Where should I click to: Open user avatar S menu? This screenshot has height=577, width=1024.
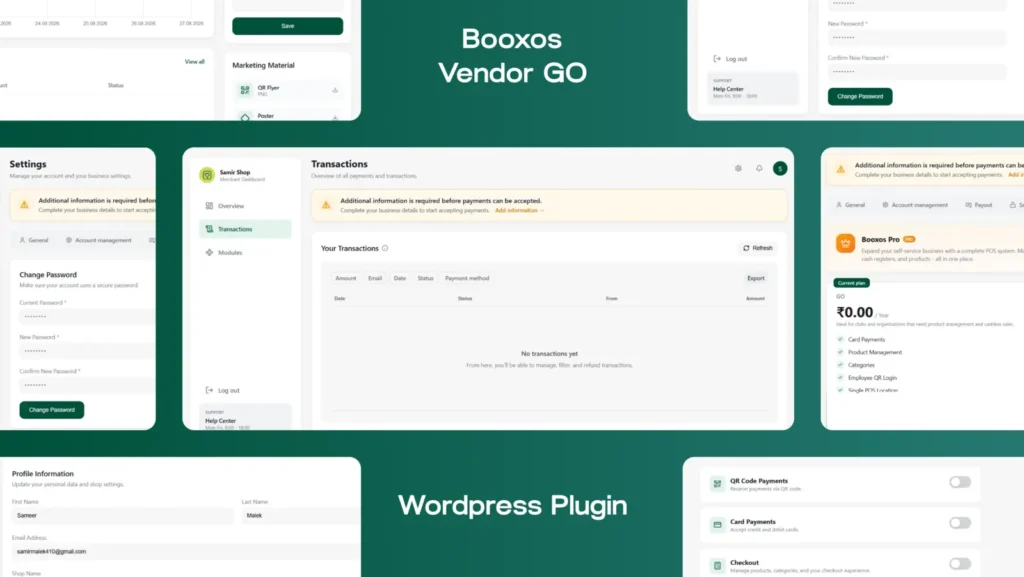pyautogui.click(x=780, y=168)
